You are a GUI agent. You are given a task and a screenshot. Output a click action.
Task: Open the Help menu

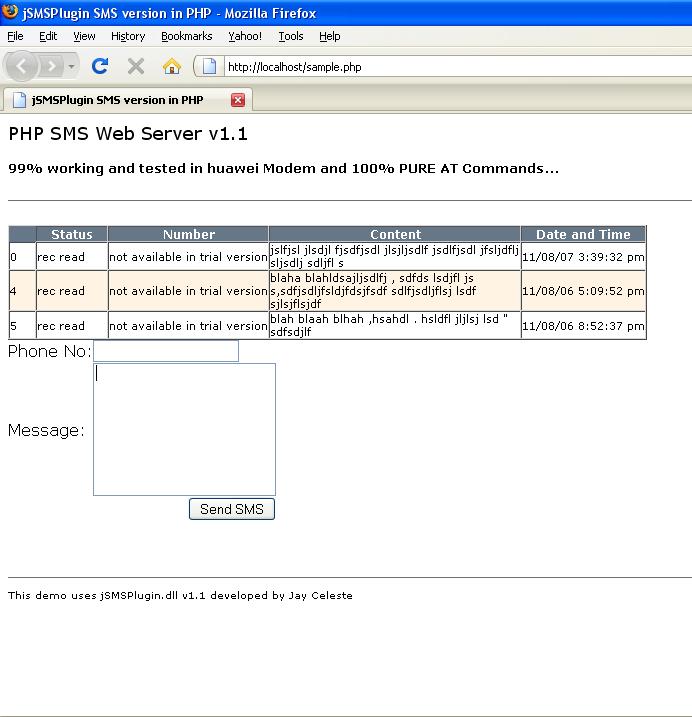pos(330,36)
